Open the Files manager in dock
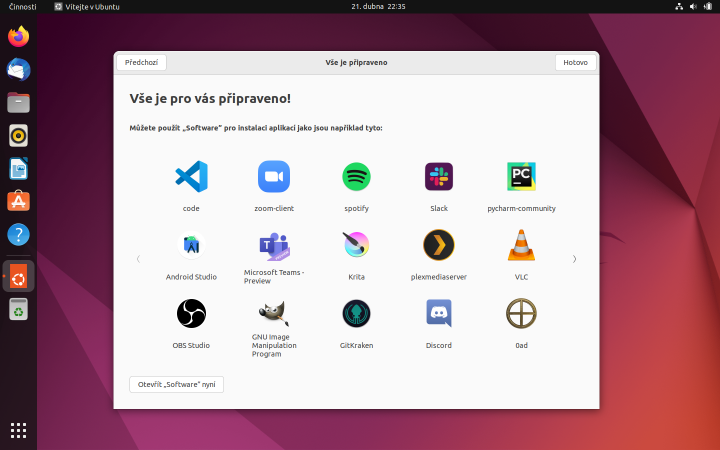The height and width of the screenshot is (450, 720). pos(18,102)
